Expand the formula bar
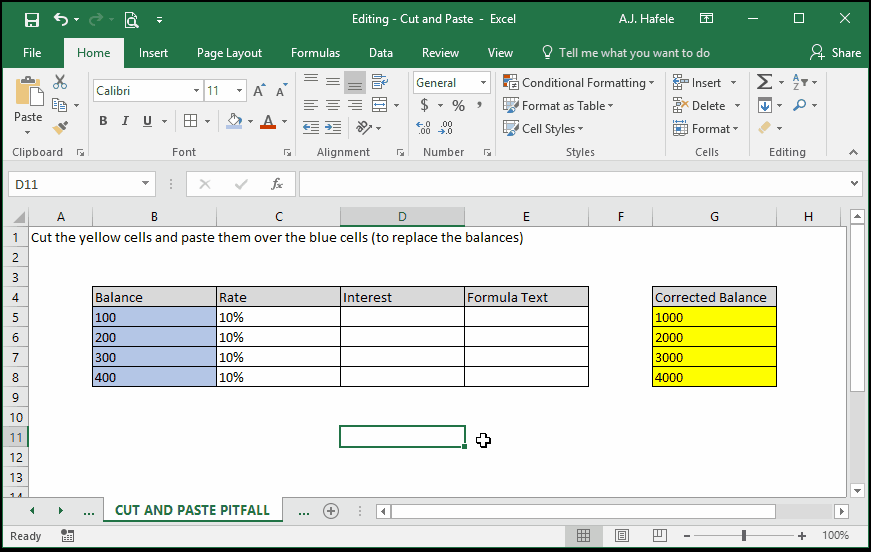 click(854, 183)
